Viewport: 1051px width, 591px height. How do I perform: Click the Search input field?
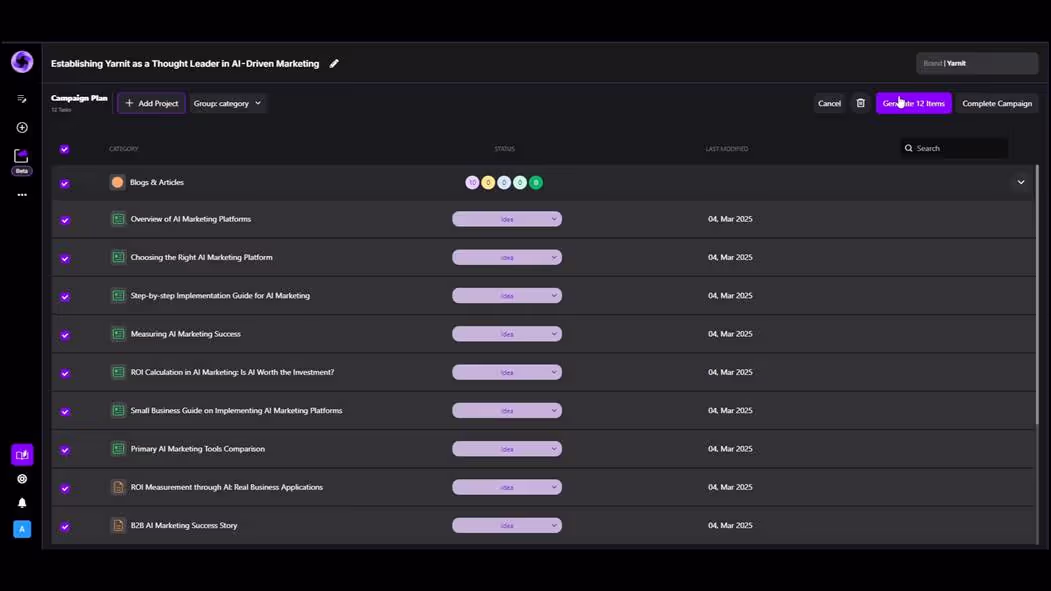953,148
